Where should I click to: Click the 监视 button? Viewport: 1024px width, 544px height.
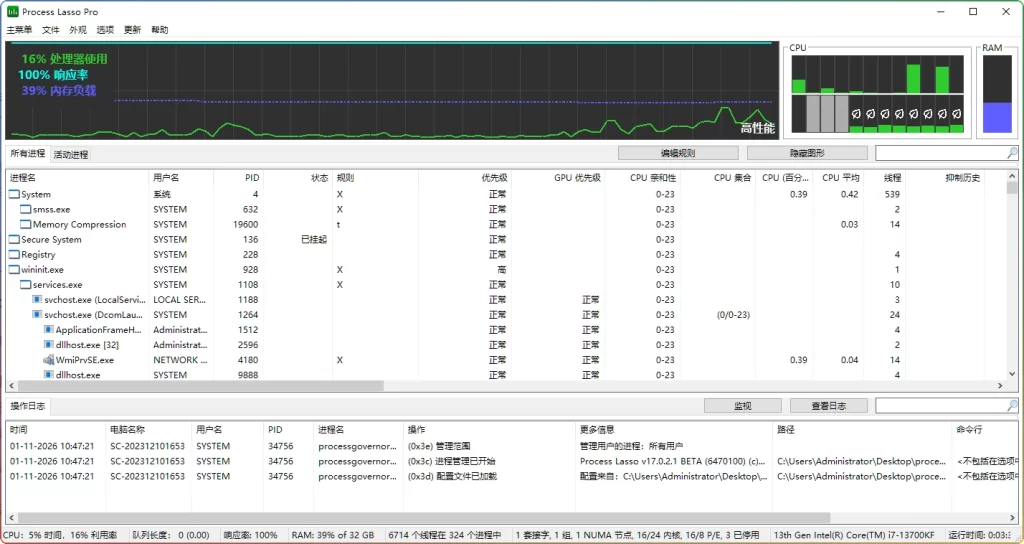(743, 406)
